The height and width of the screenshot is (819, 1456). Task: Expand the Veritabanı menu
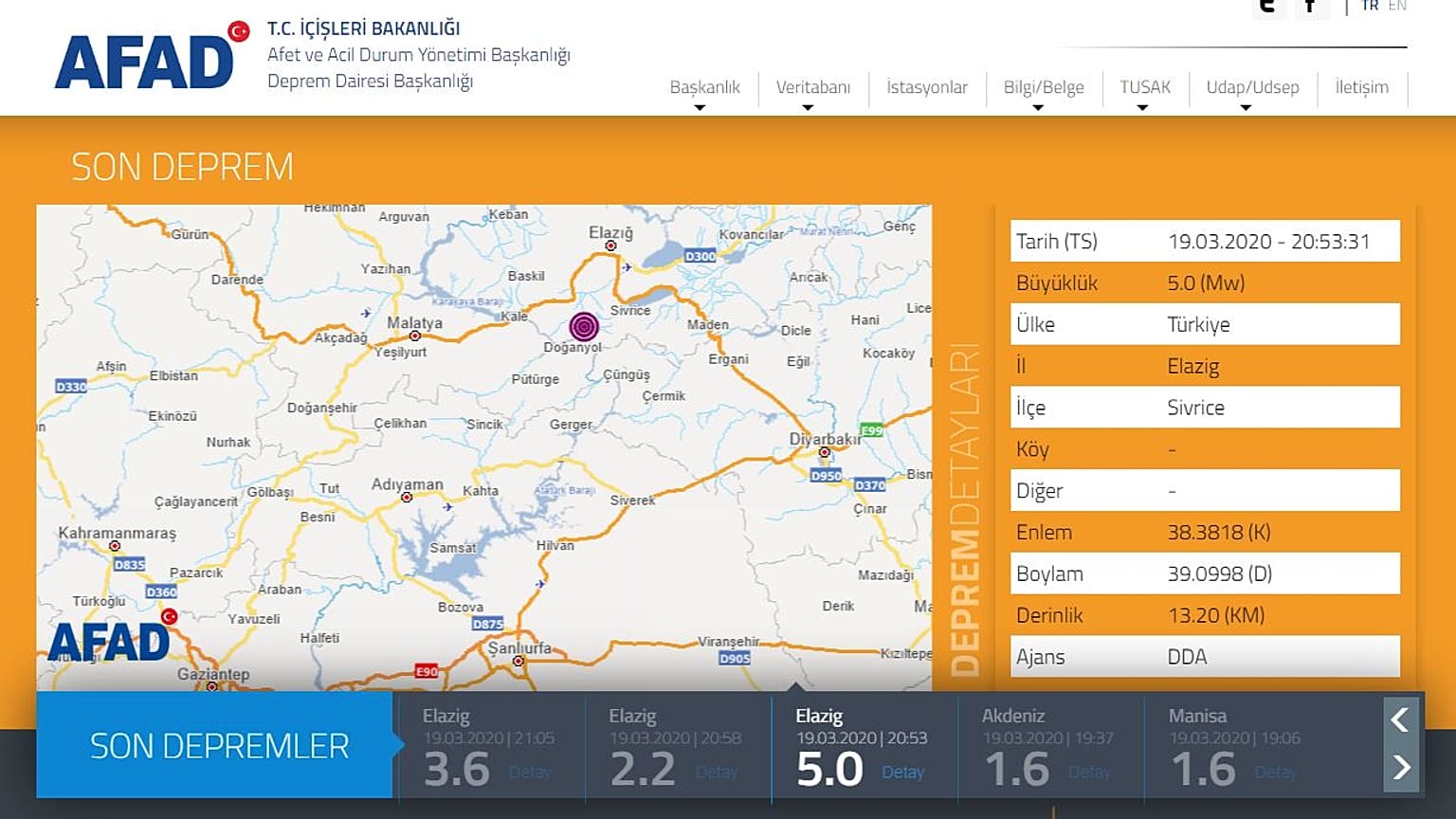point(812,89)
